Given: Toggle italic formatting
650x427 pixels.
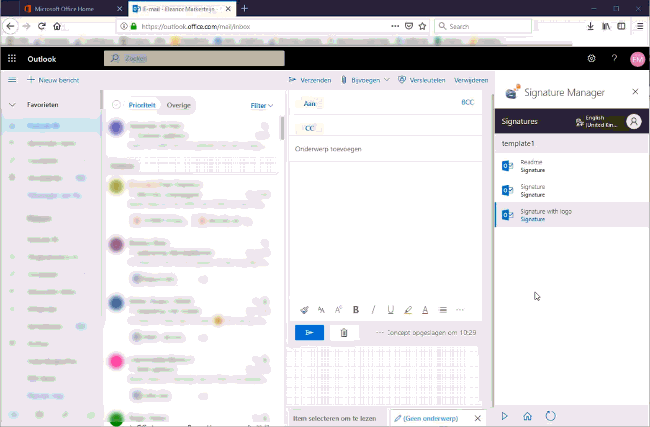Looking at the screenshot, I should pos(373,310).
